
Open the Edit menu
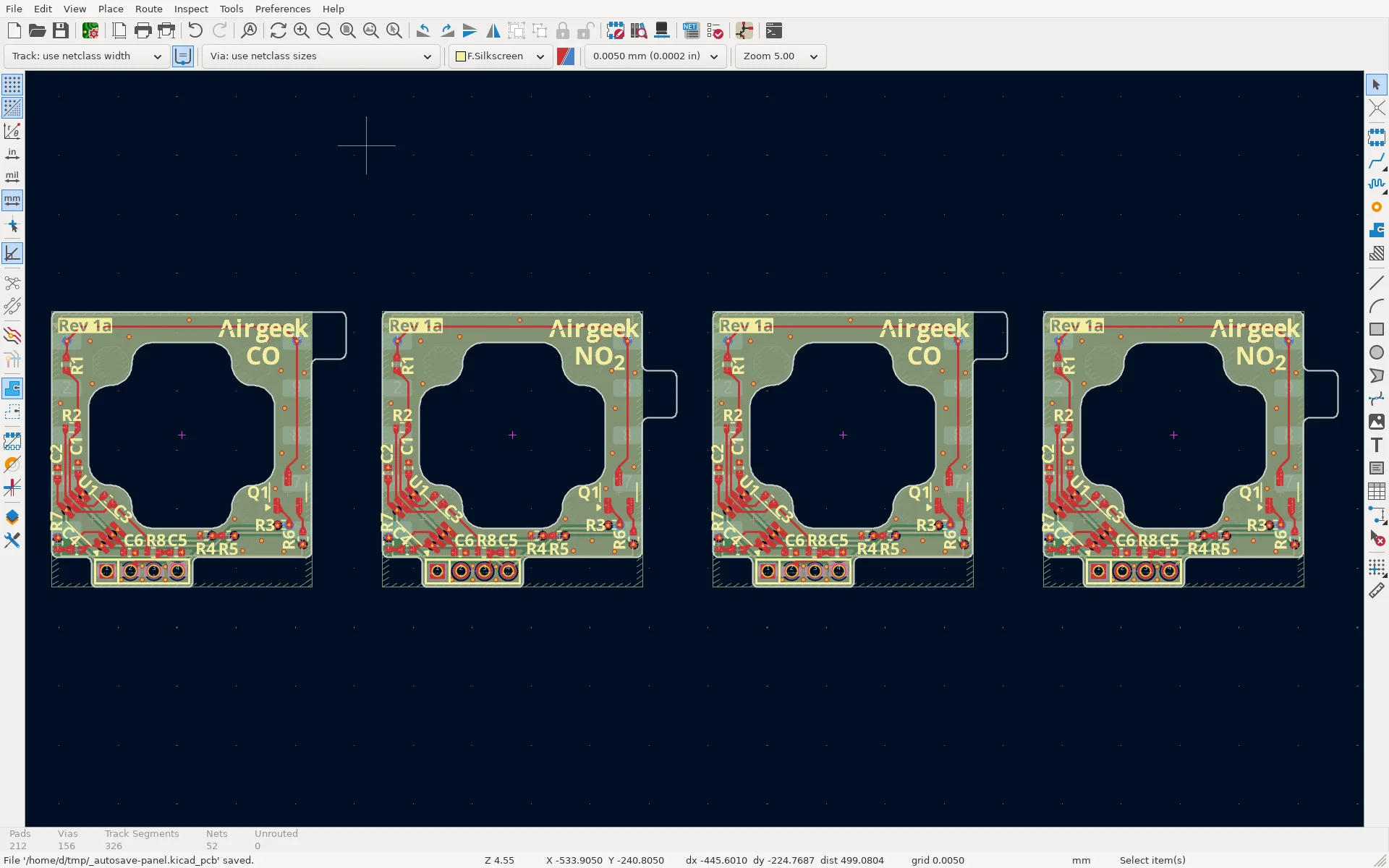click(43, 9)
